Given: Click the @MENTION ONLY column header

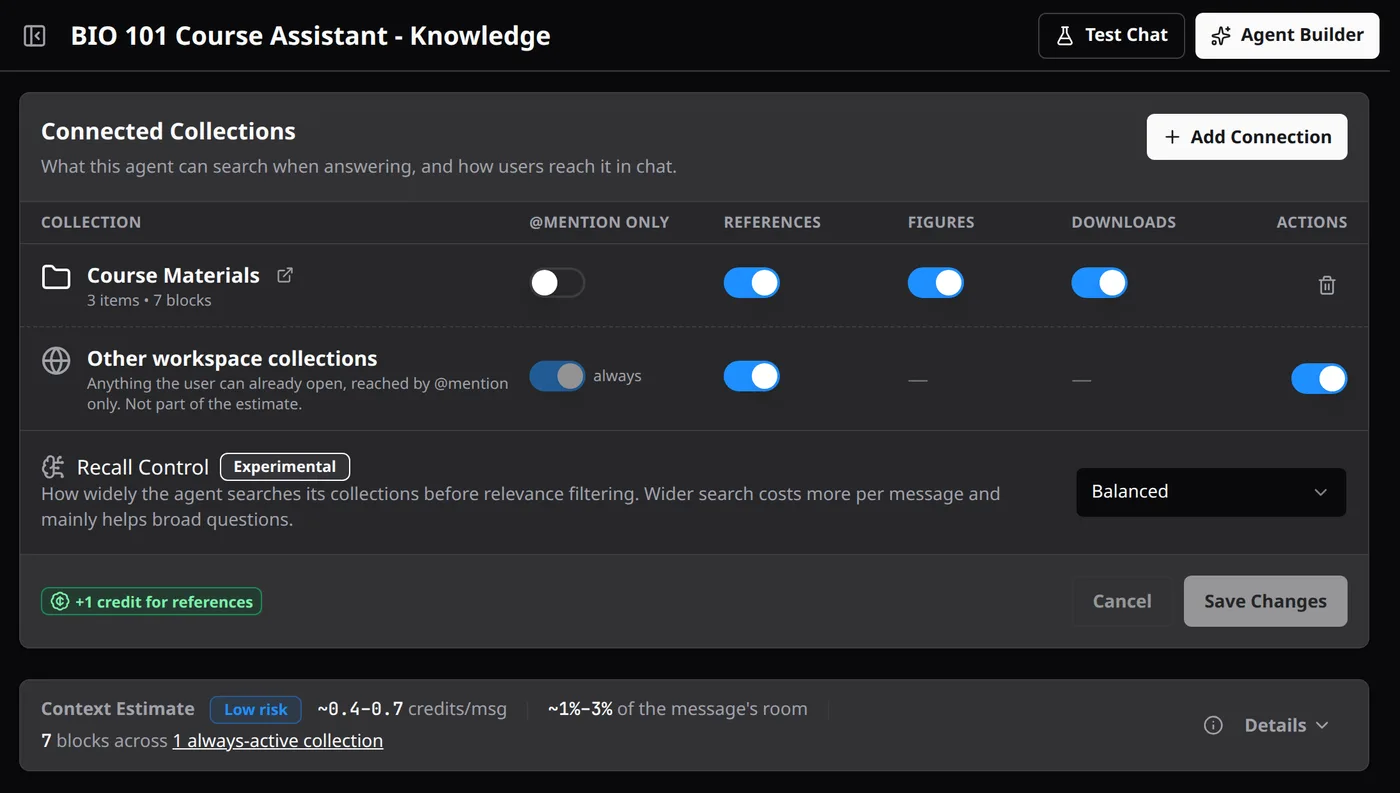Looking at the screenshot, I should pyautogui.click(x=599, y=222).
